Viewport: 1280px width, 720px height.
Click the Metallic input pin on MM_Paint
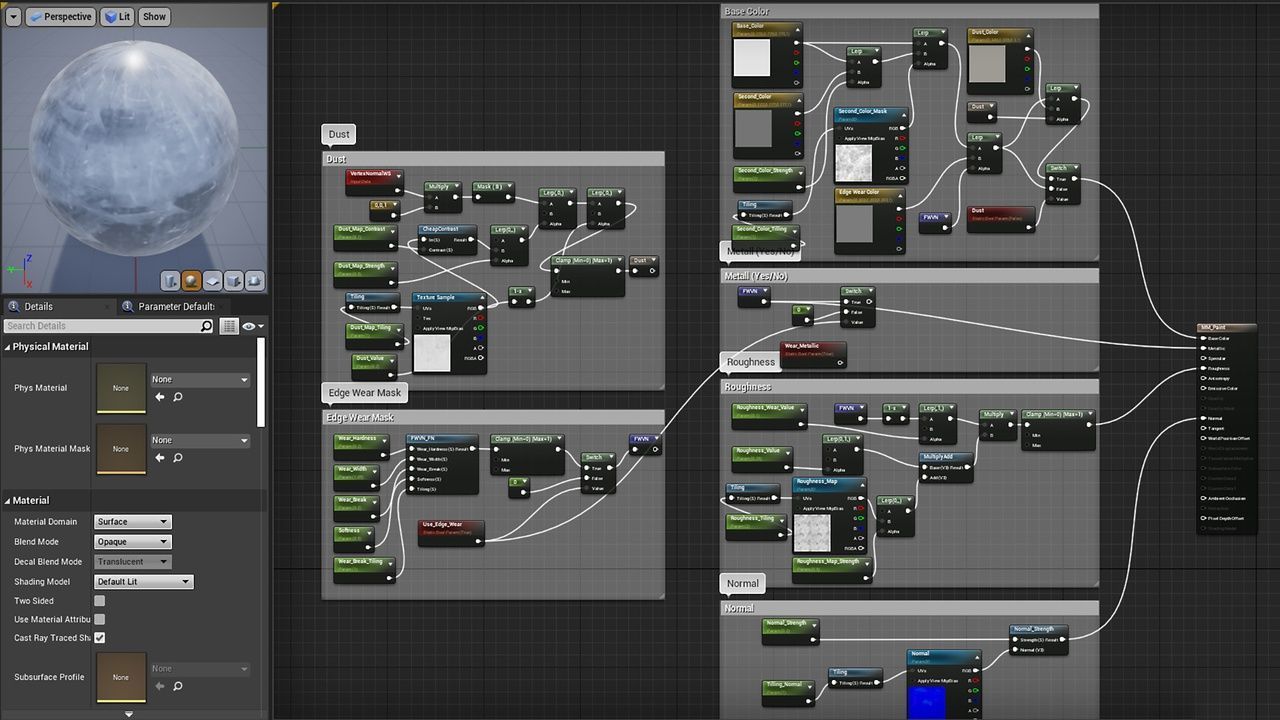(1203, 348)
